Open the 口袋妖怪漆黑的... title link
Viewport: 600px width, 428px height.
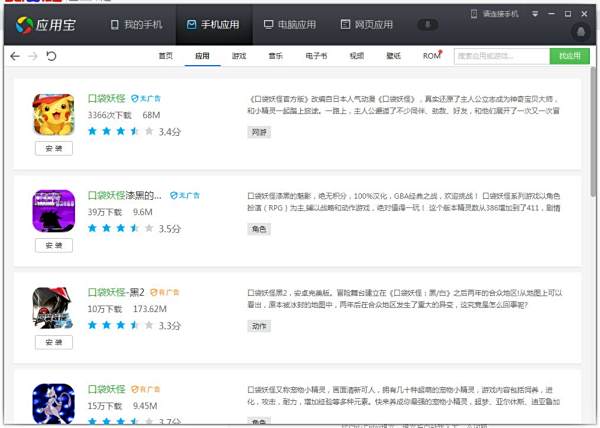point(125,195)
